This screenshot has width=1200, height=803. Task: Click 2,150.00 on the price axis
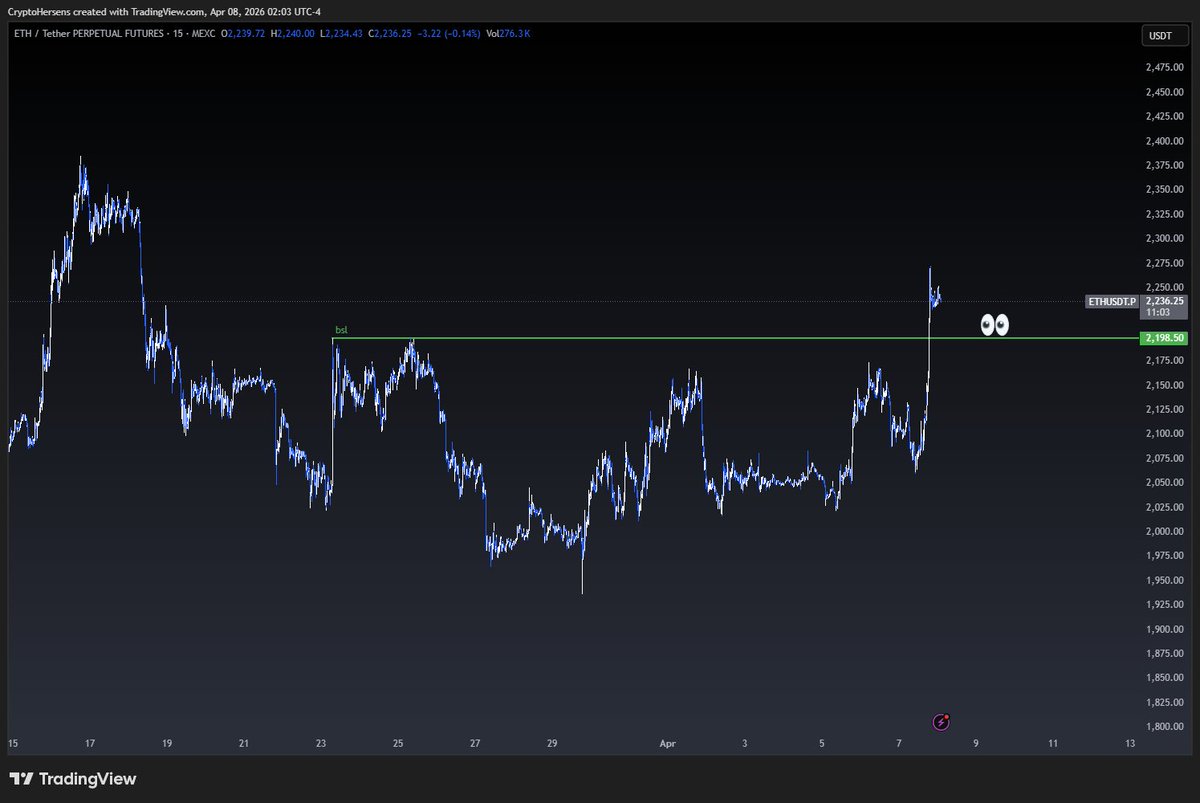[x=1164, y=385]
